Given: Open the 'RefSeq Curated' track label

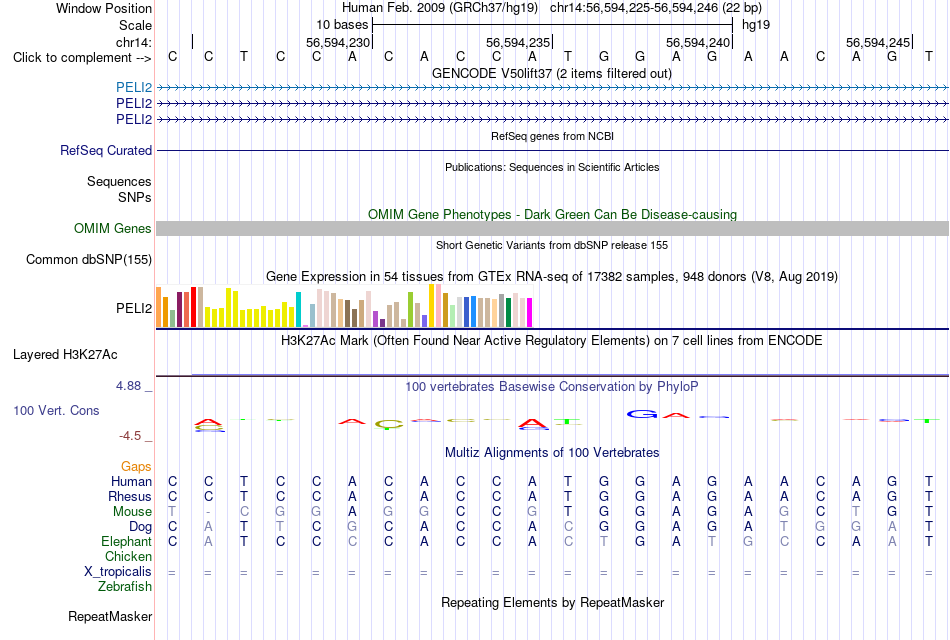Looking at the screenshot, I should click(x=106, y=150).
